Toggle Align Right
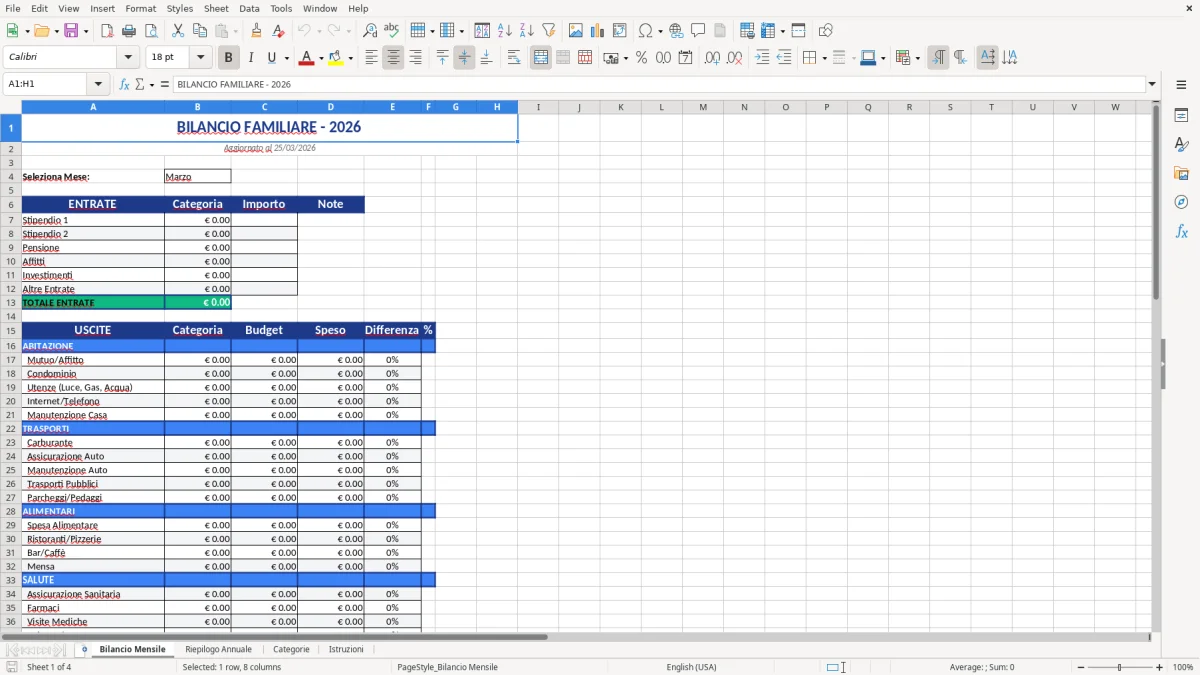Screen dimensions: 1200x675 point(415,58)
